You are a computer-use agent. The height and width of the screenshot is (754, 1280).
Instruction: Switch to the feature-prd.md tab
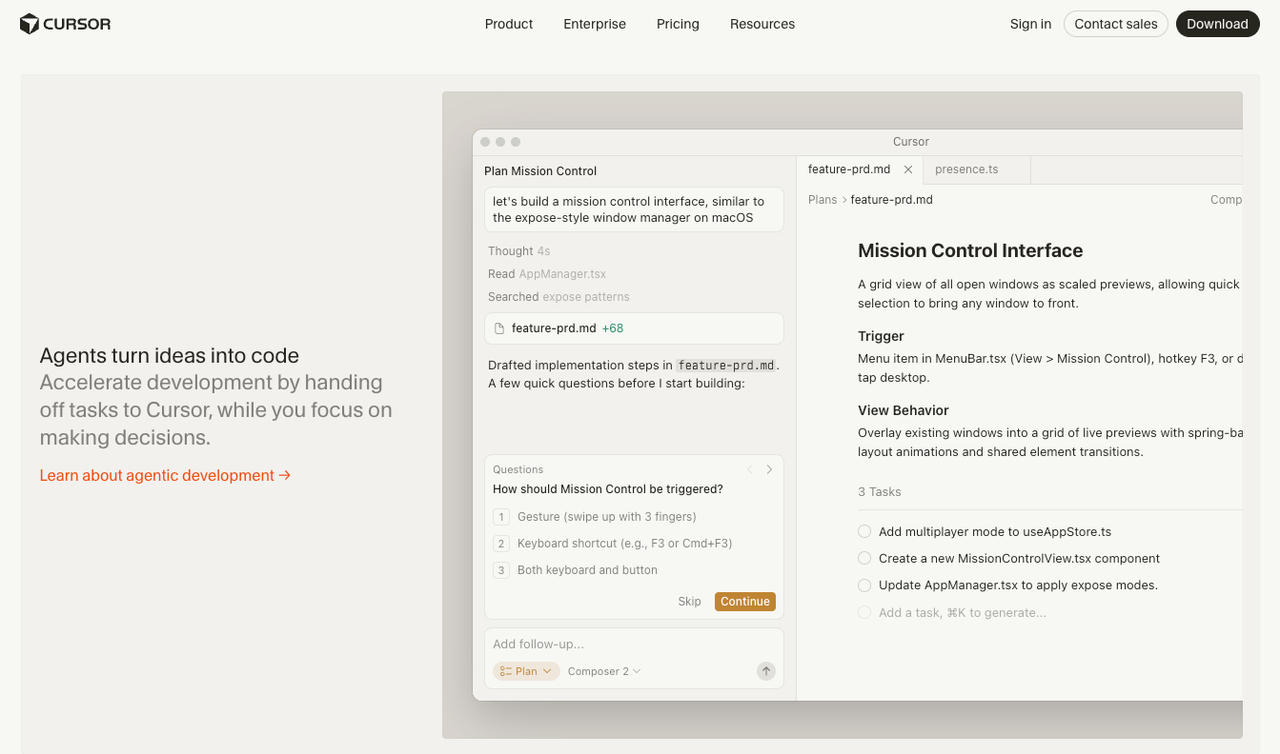tap(849, 169)
